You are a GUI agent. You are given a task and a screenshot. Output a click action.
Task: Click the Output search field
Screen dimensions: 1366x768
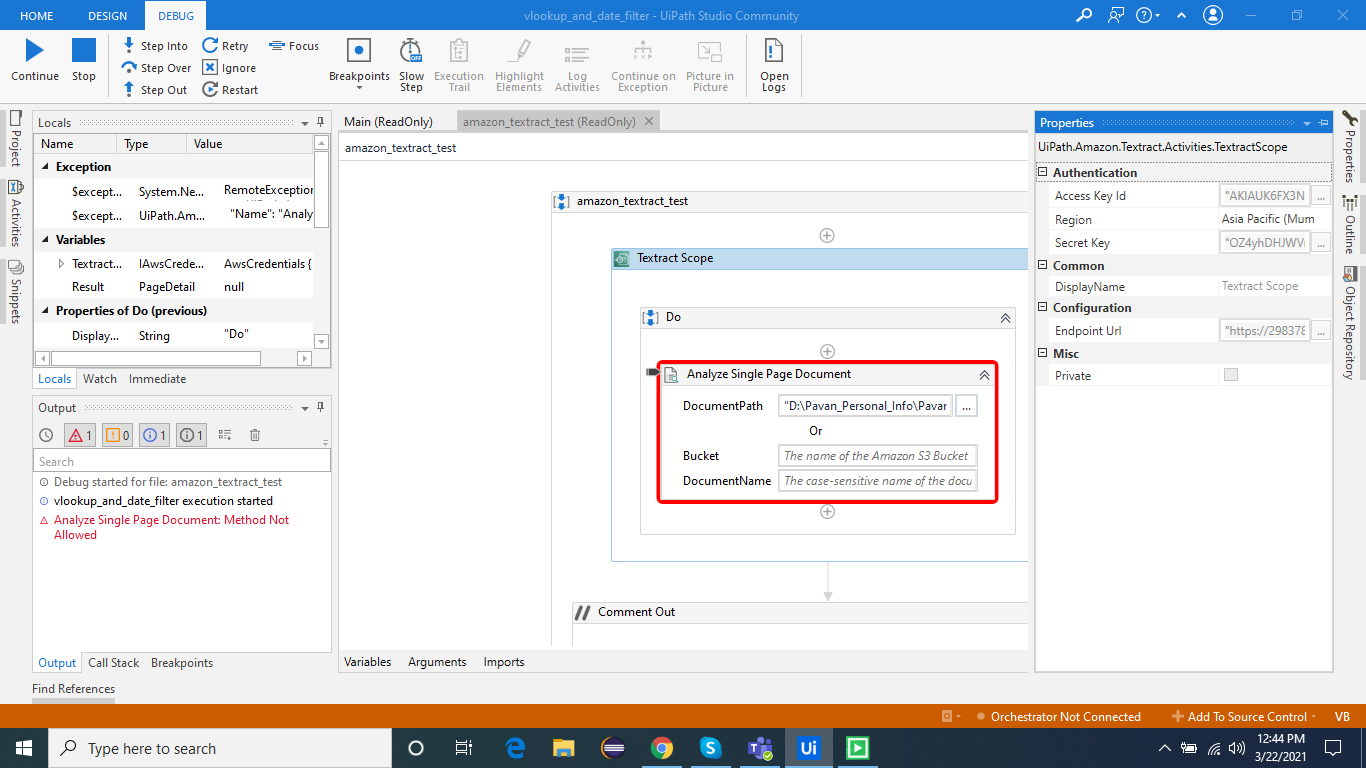point(182,461)
